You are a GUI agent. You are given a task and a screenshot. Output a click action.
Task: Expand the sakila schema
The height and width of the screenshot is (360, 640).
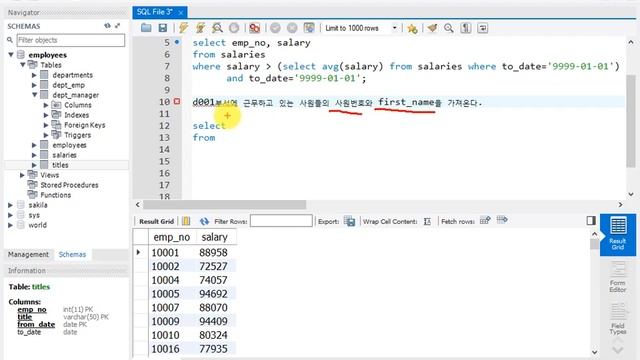point(11,205)
